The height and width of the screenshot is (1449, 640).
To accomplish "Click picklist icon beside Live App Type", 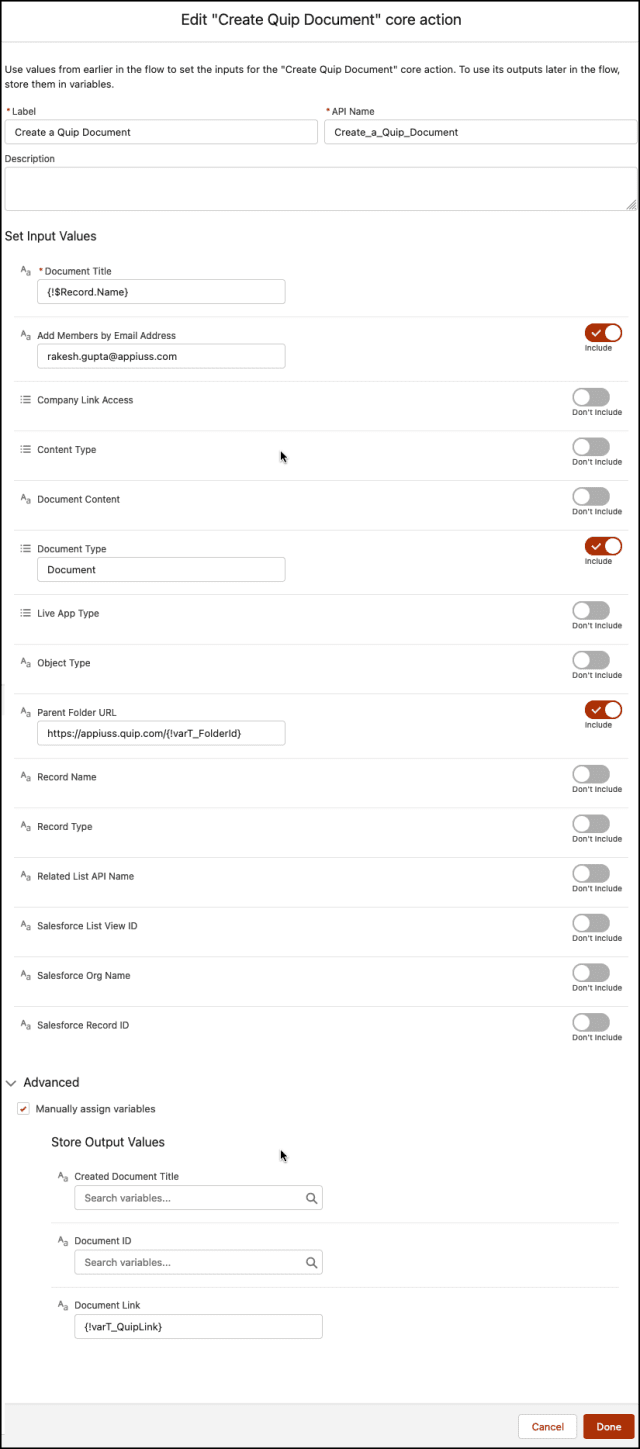I will [x=26, y=614].
